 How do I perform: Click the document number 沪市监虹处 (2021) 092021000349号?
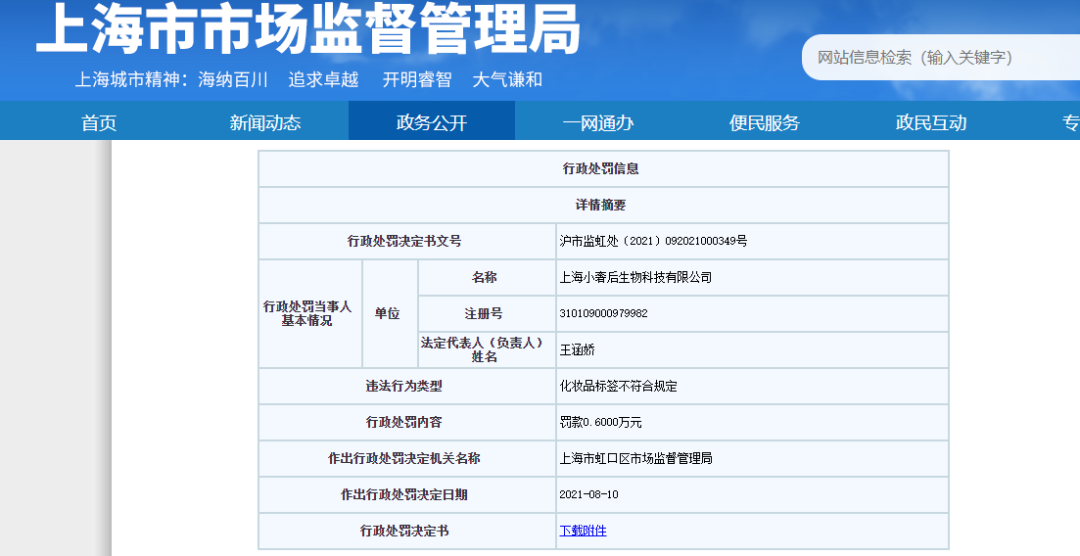coord(653,241)
